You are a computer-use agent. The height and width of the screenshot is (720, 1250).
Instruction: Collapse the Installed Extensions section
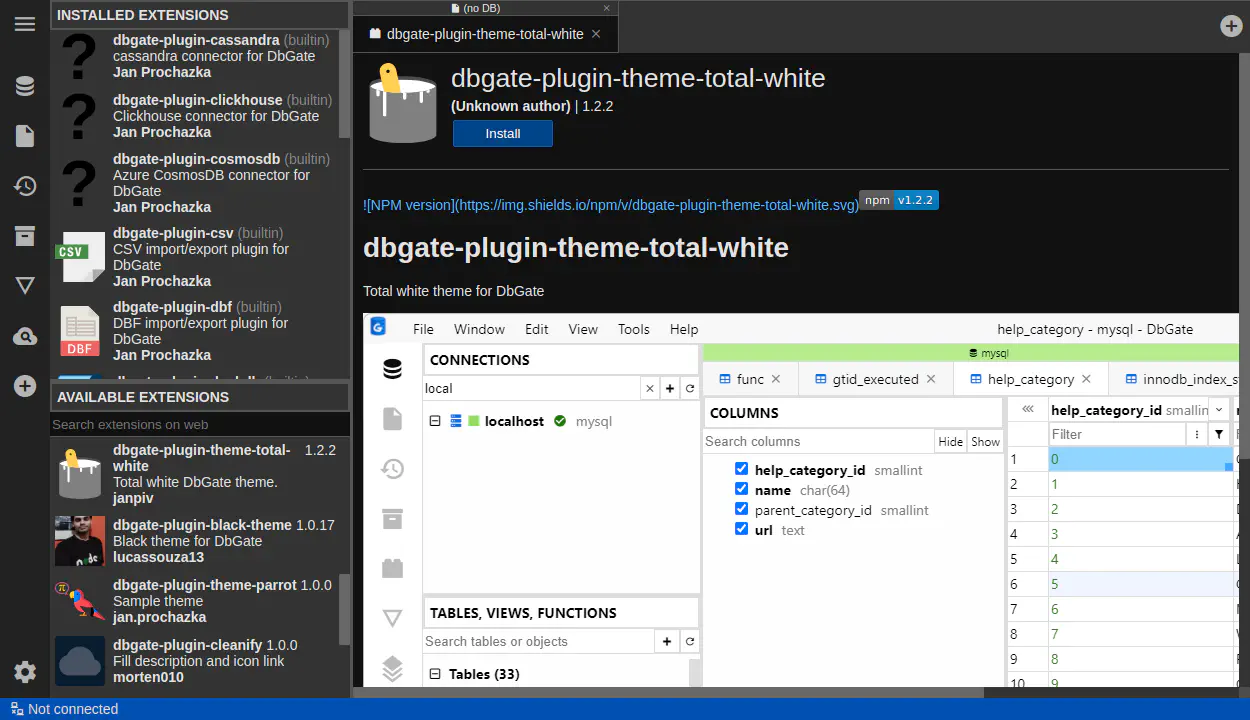[199, 15]
